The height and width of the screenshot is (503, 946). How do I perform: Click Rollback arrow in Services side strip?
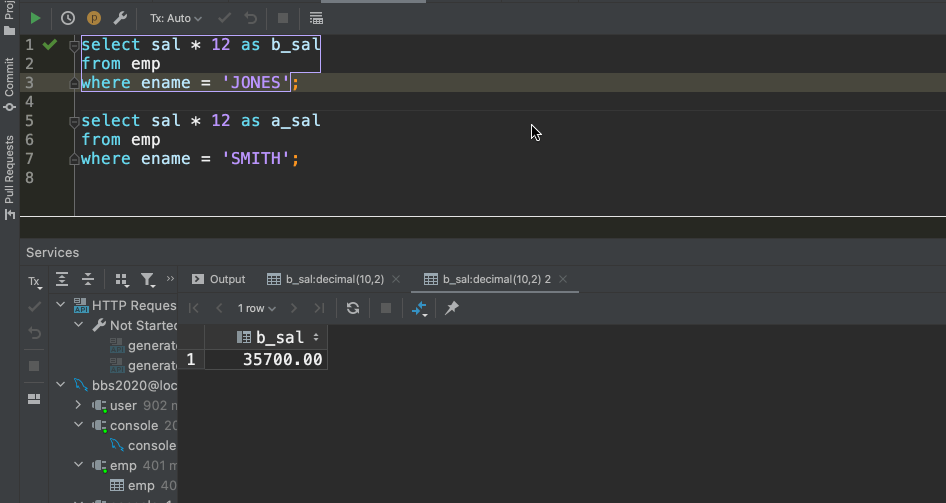[34, 334]
